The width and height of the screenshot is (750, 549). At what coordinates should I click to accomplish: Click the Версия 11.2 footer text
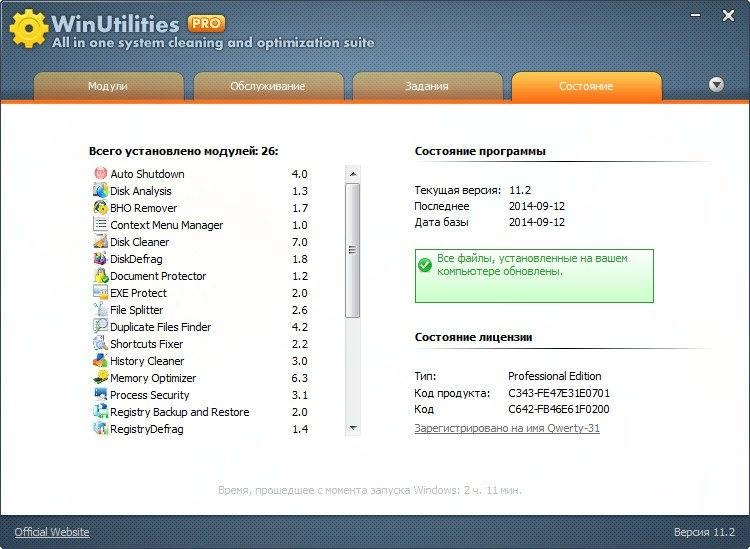[x=704, y=532]
